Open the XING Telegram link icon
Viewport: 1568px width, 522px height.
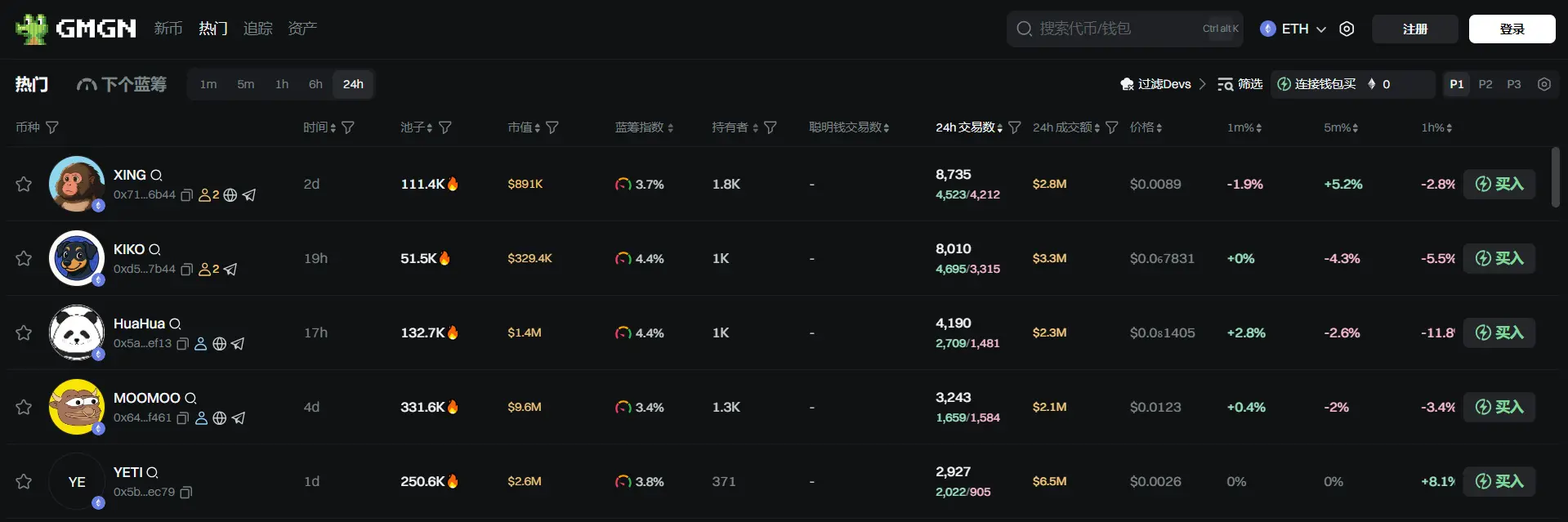[x=249, y=195]
